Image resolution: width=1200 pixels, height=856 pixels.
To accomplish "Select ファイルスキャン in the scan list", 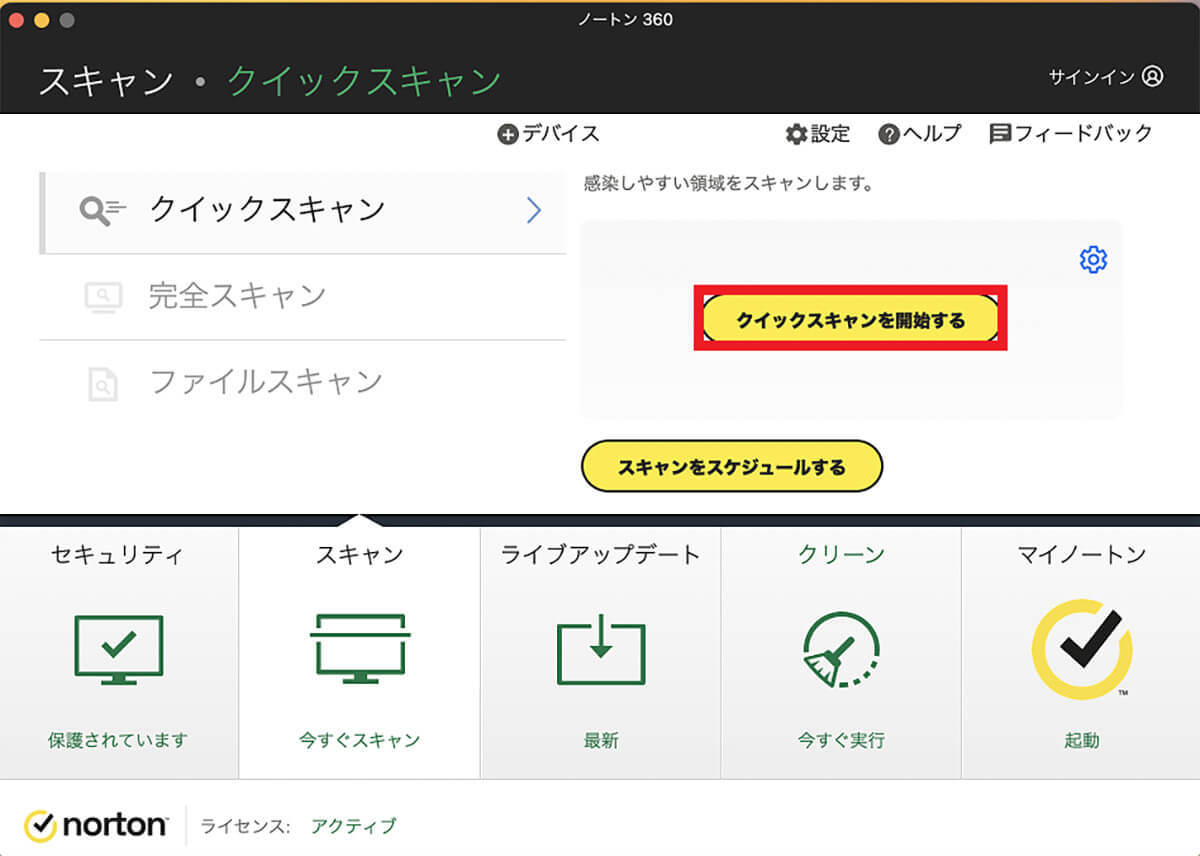I will point(302,383).
